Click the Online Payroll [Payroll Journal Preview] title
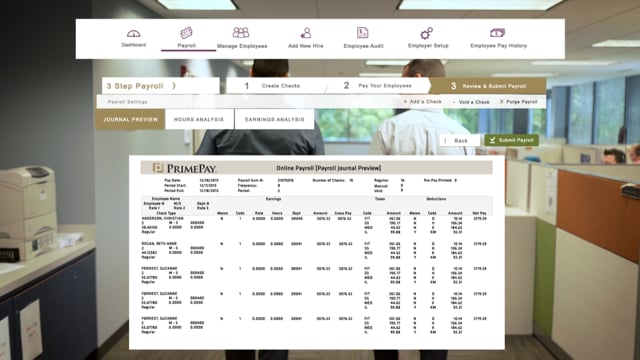640x360 pixels. [x=329, y=168]
